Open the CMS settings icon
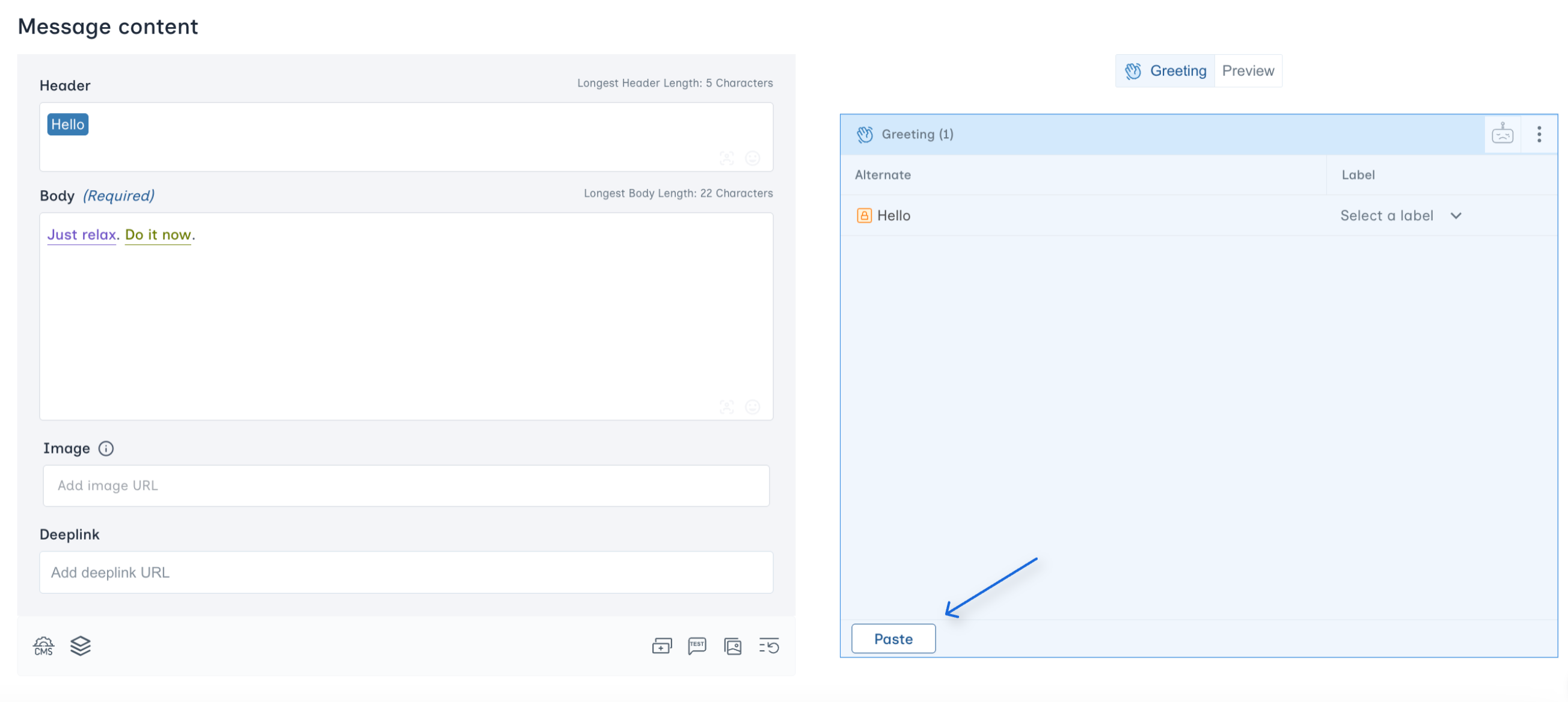 click(43, 645)
